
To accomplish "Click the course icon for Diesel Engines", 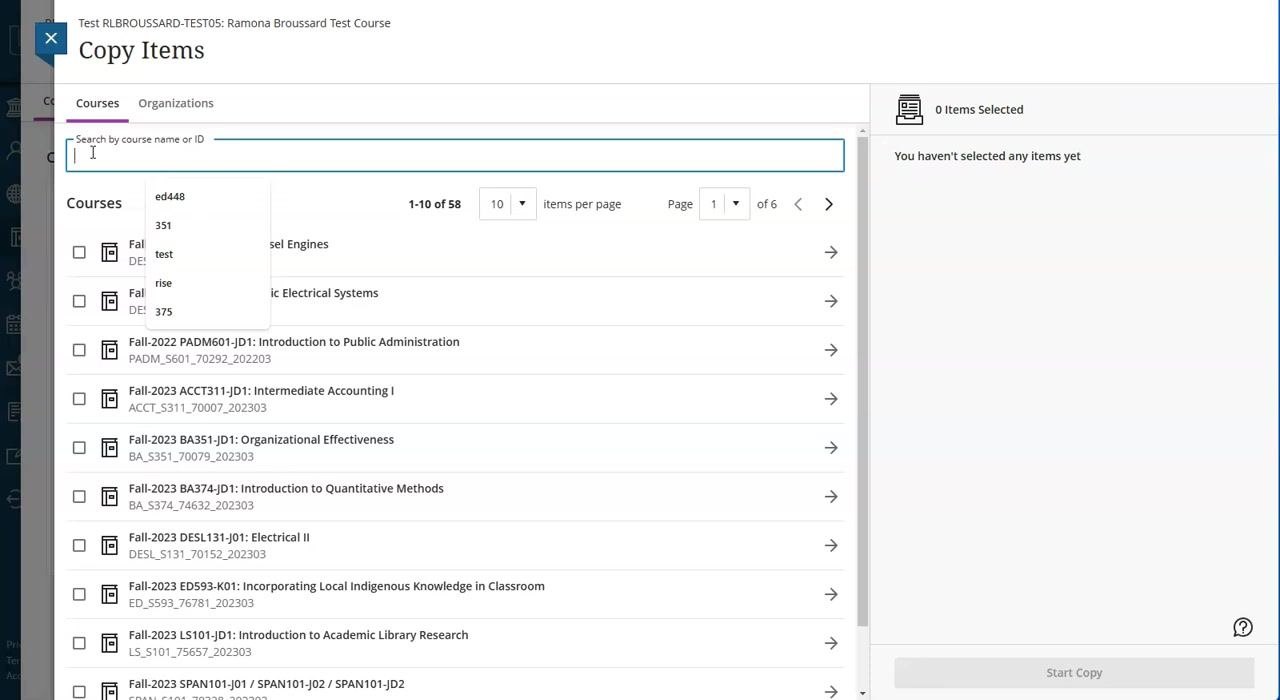I will (110, 252).
